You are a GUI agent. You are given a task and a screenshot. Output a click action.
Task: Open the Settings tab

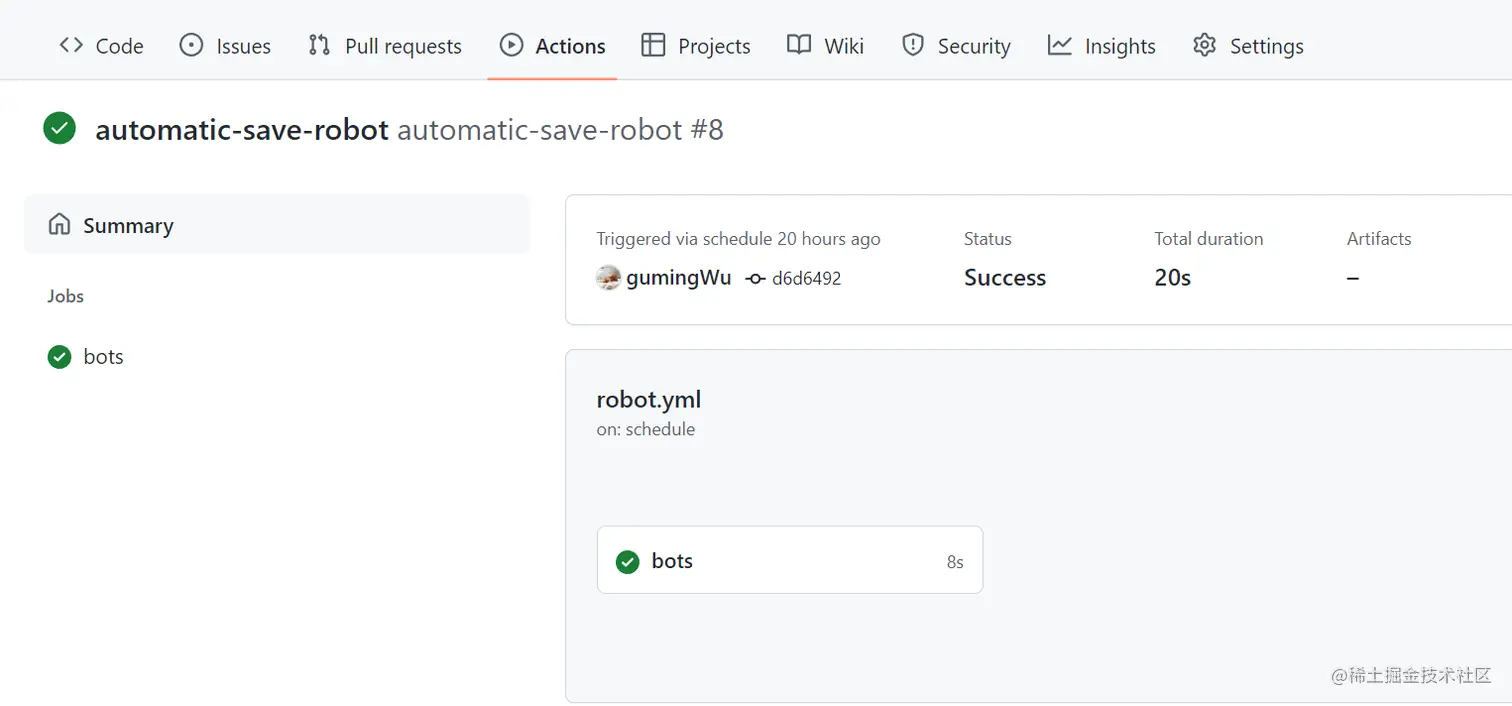click(1266, 46)
